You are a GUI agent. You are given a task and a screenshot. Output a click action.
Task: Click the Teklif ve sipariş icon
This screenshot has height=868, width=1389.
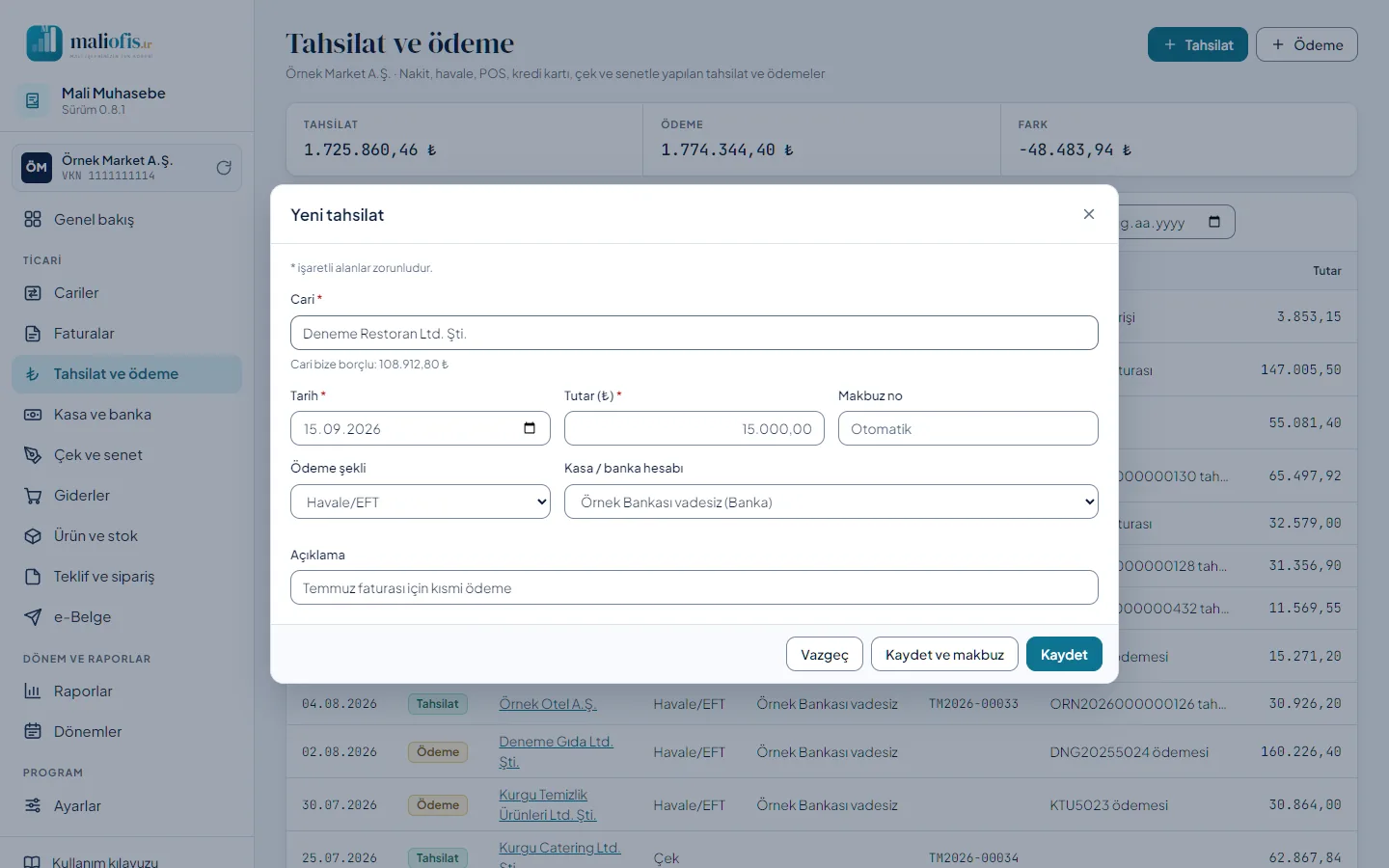tap(33, 577)
